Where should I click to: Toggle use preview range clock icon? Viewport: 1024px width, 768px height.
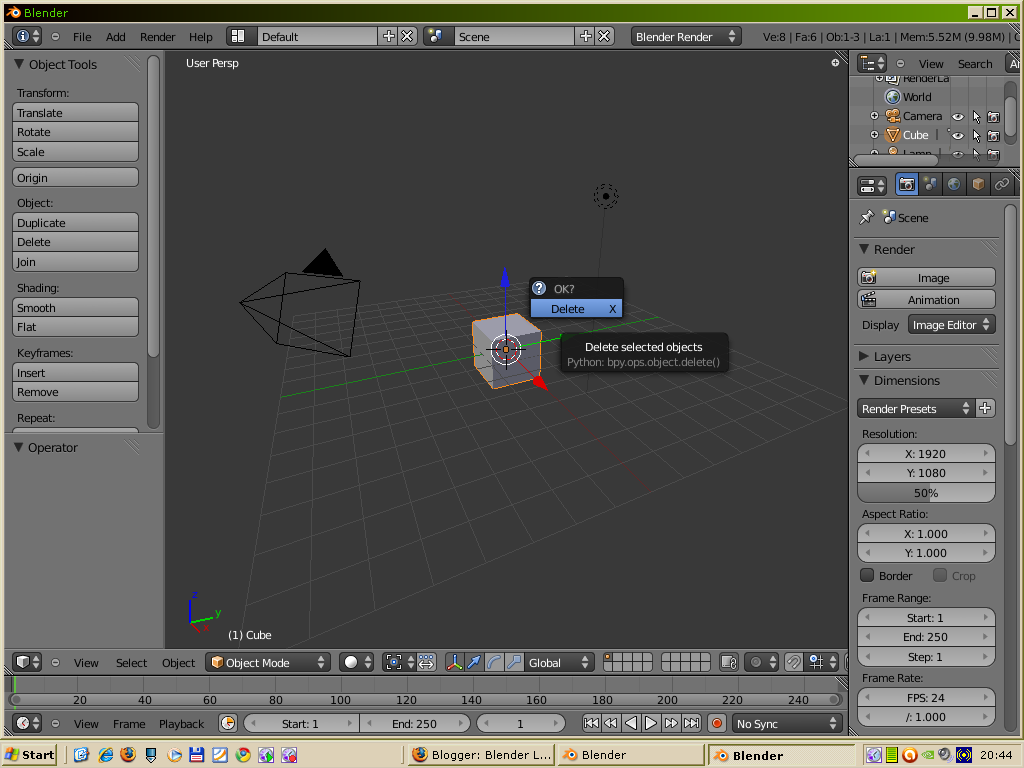(x=227, y=723)
